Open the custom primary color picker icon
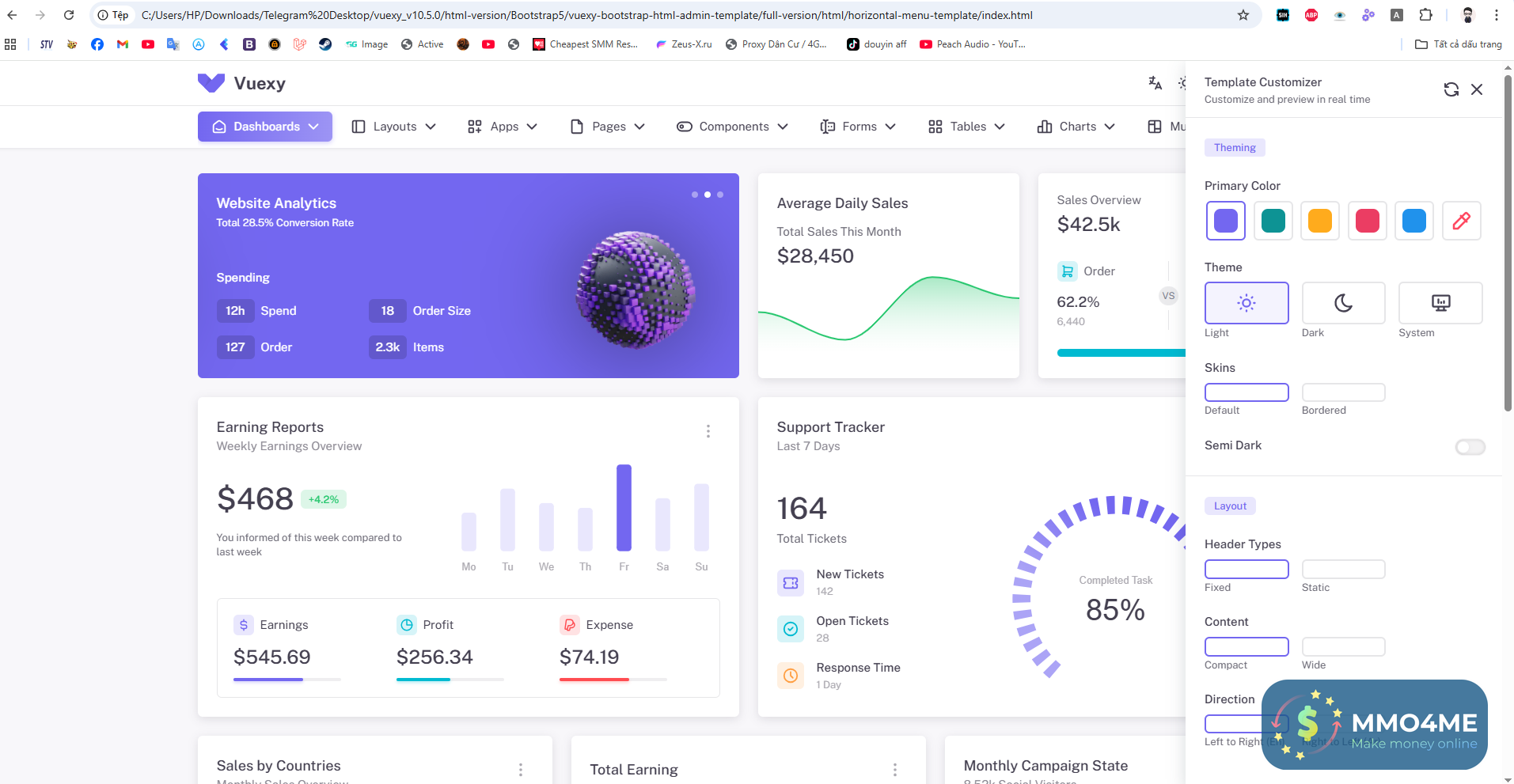 (1461, 221)
